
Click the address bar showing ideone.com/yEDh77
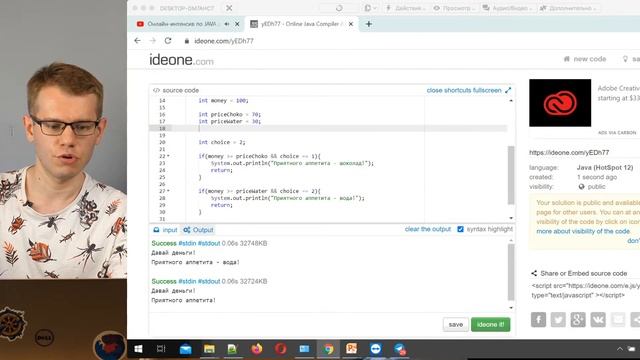[224, 41]
